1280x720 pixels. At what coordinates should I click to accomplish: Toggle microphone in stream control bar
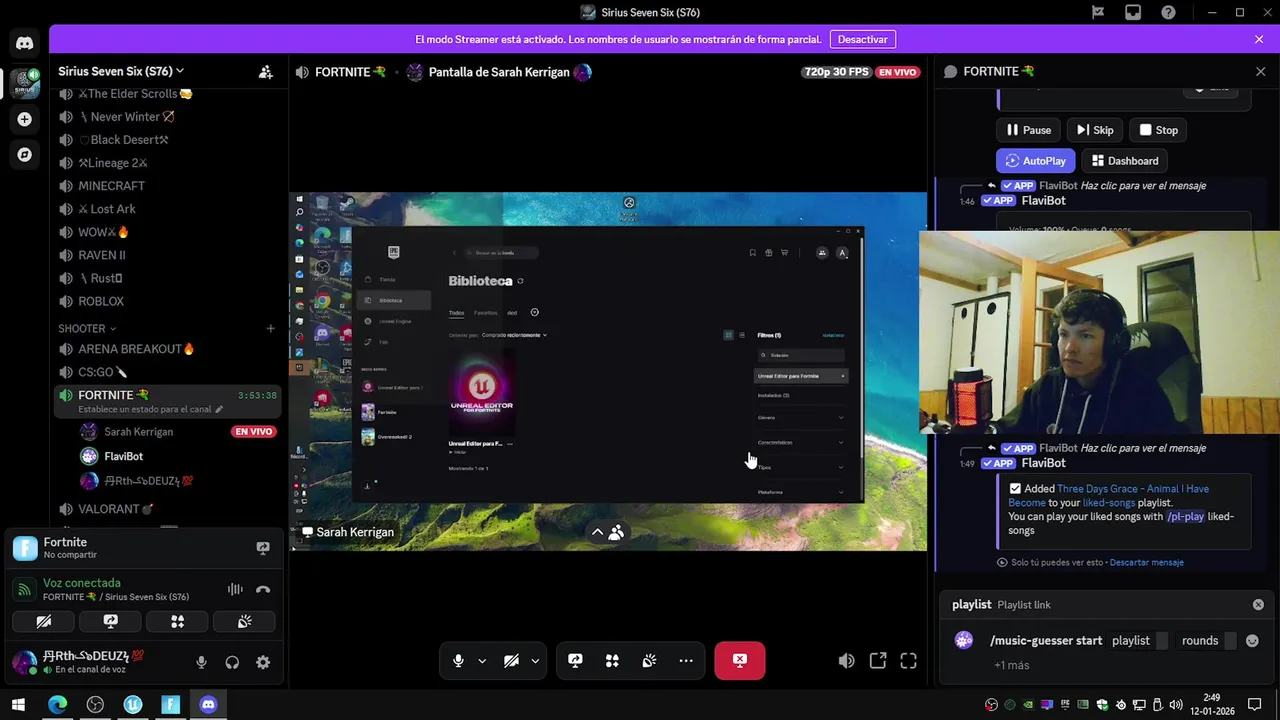point(458,660)
